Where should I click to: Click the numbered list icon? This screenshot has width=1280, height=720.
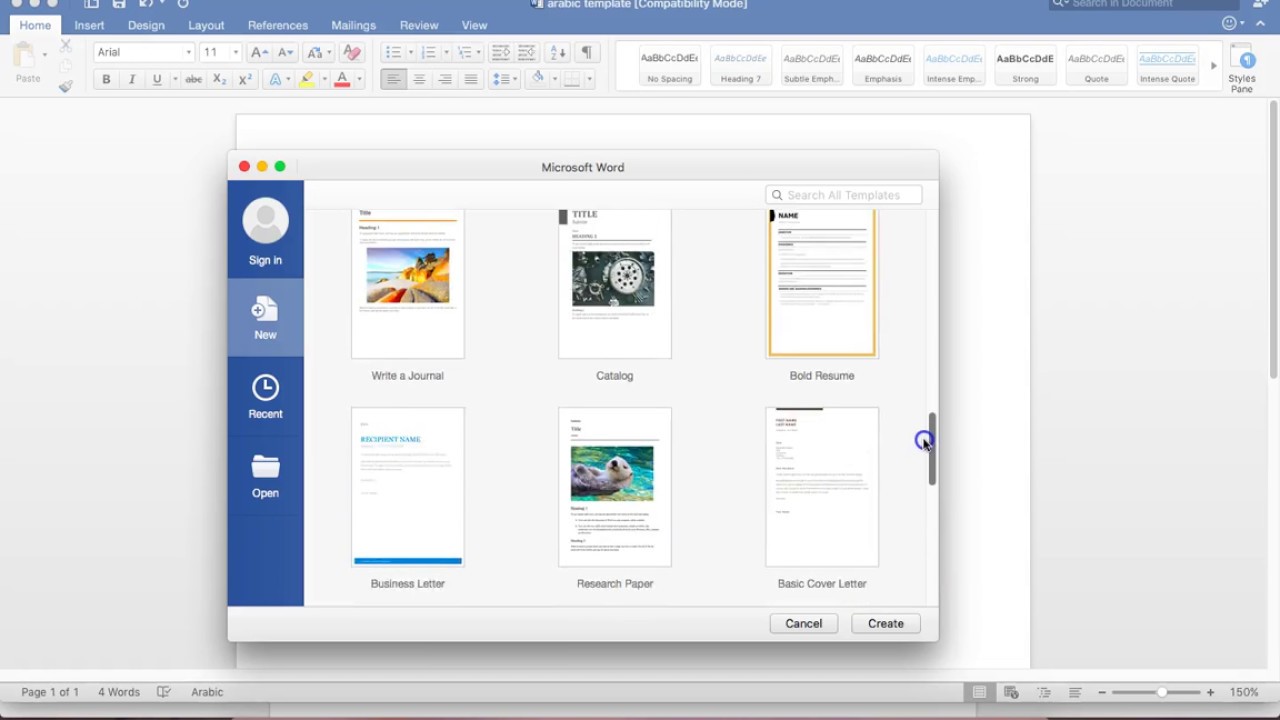tap(428, 52)
